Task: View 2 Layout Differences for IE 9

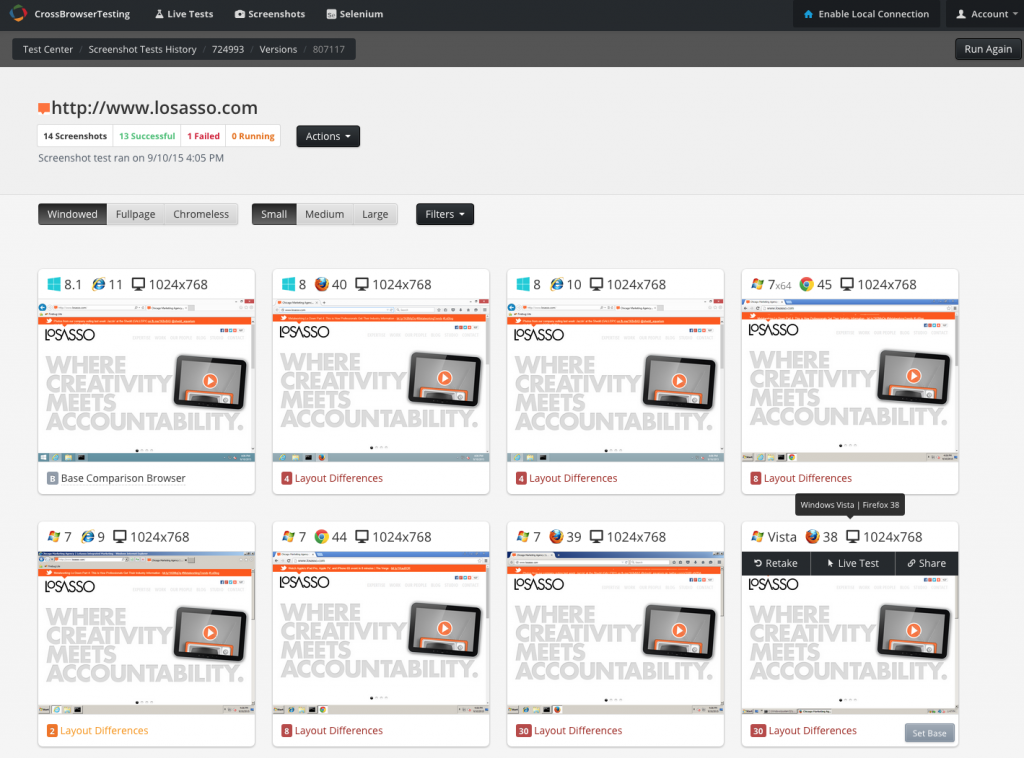Action: point(97,731)
